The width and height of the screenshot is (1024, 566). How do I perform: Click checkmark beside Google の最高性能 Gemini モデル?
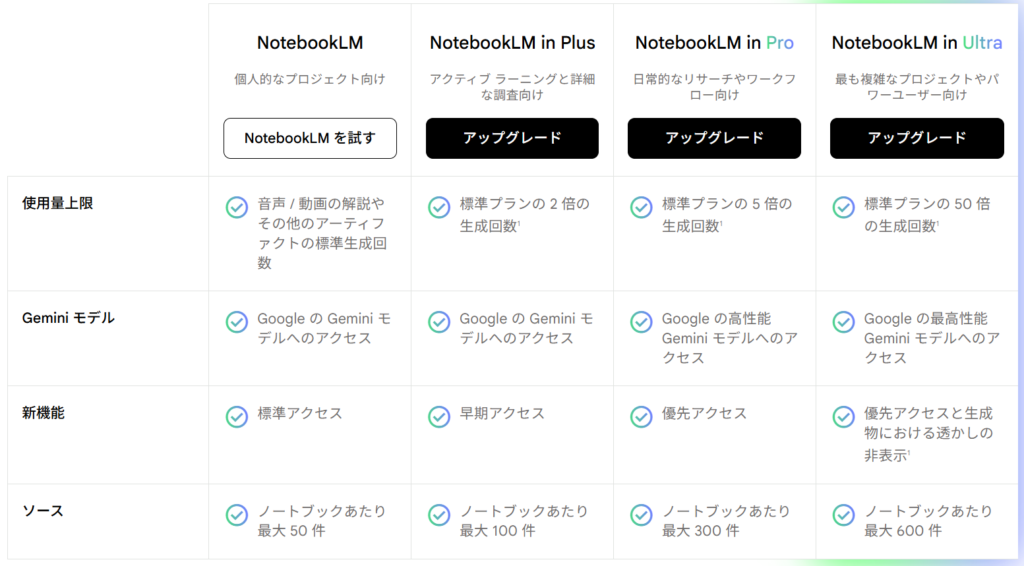coord(843,322)
